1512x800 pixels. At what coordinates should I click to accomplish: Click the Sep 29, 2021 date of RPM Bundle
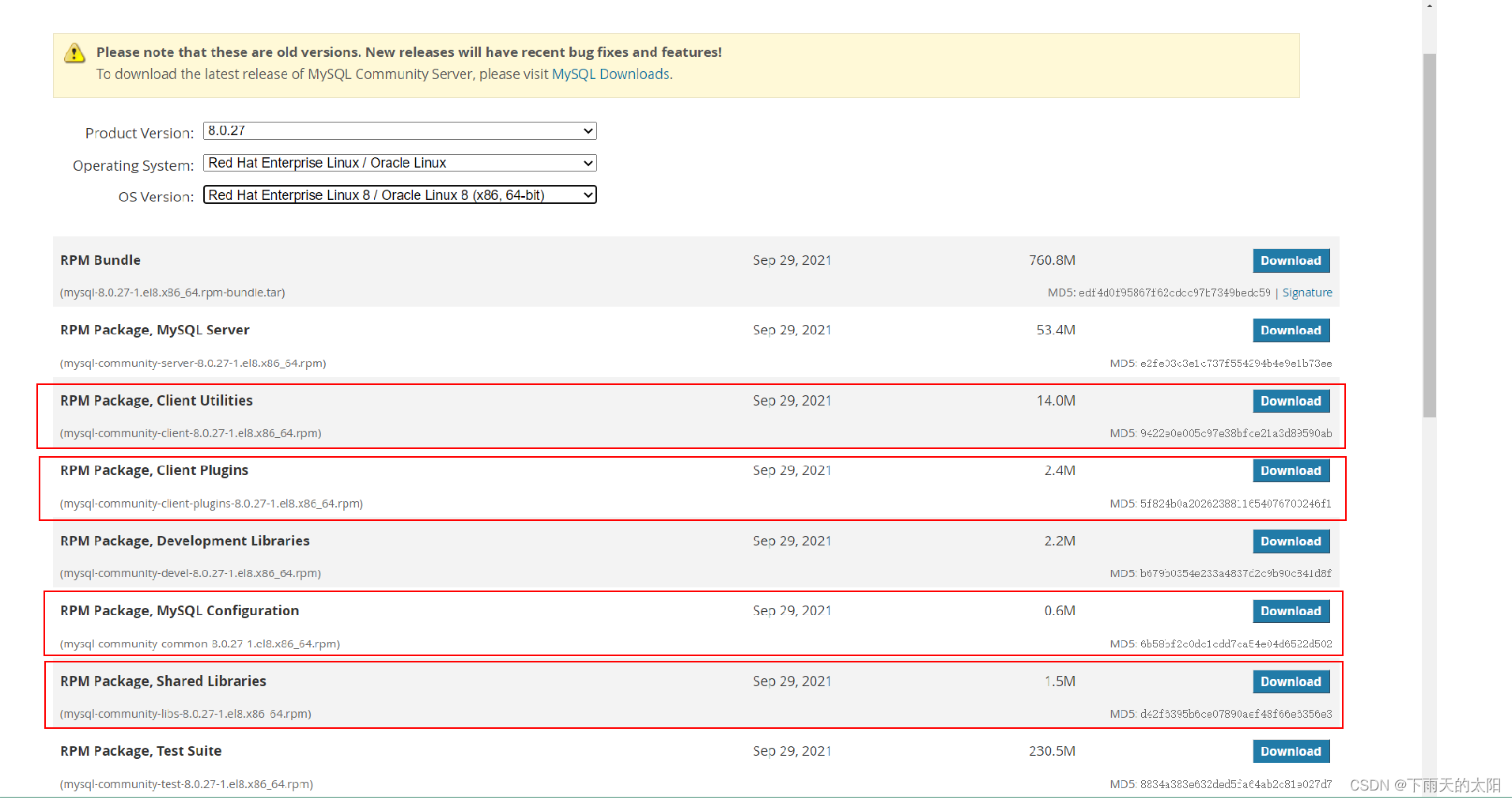792,260
